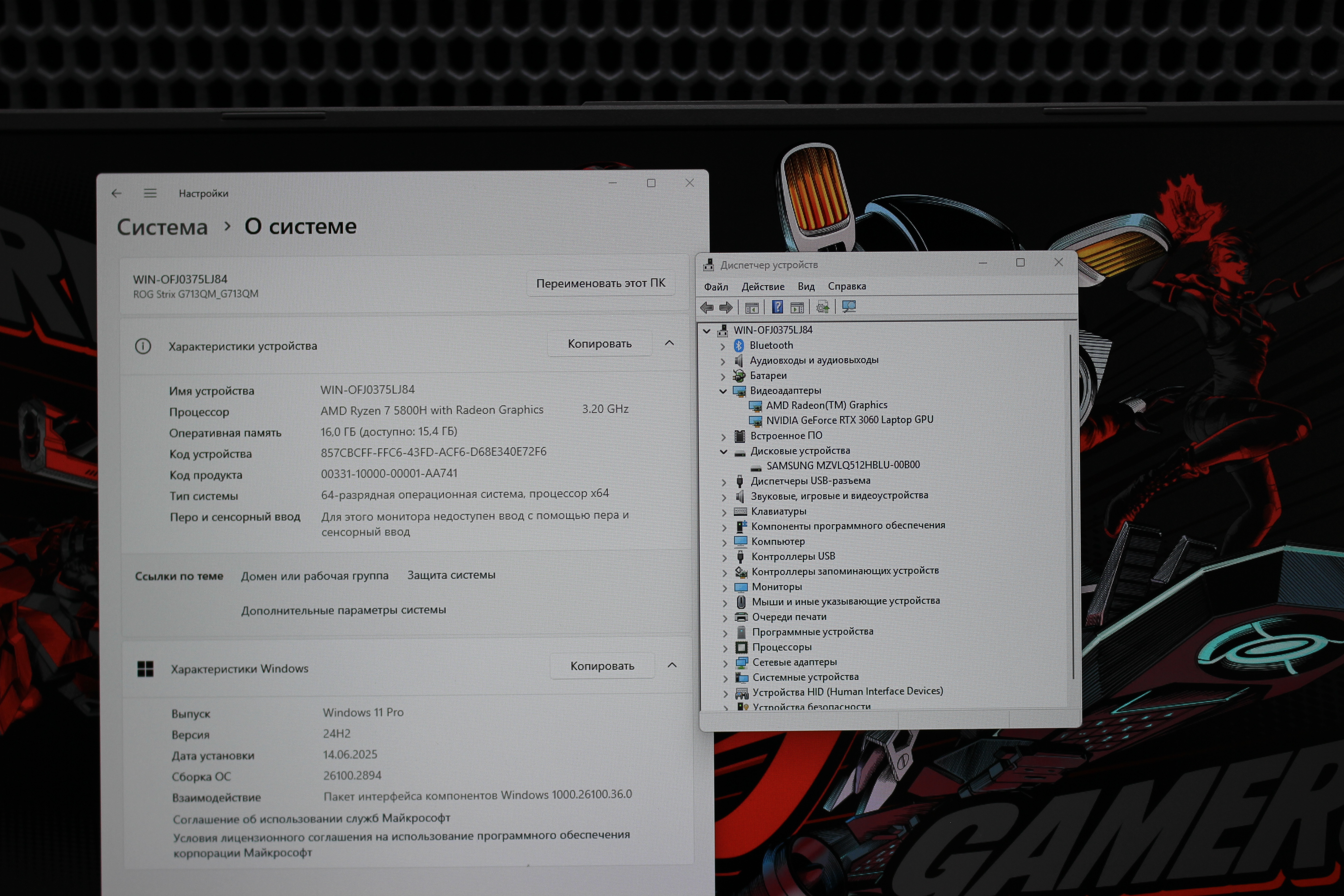Click the Forward arrow in Device Manager toolbar
The height and width of the screenshot is (896, 1344).
click(726, 307)
